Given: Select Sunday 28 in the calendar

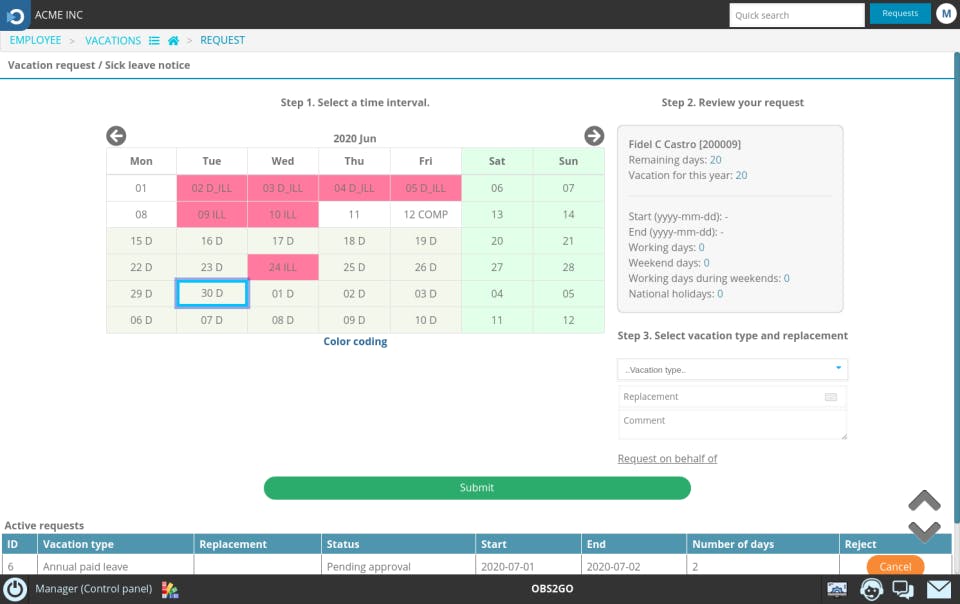Looking at the screenshot, I should 568,267.
